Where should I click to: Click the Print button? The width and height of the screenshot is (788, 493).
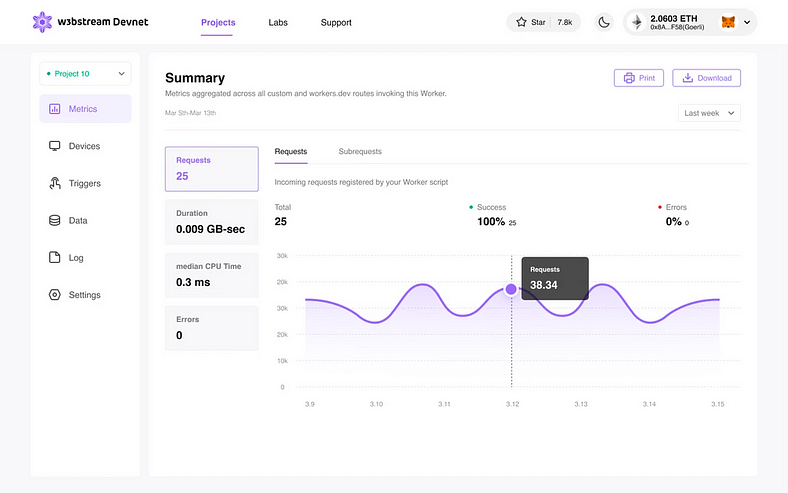click(x=639, y=78)
